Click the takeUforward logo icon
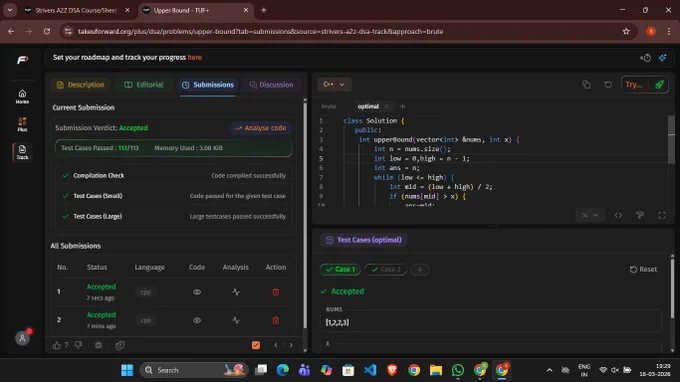 [23, 60]
